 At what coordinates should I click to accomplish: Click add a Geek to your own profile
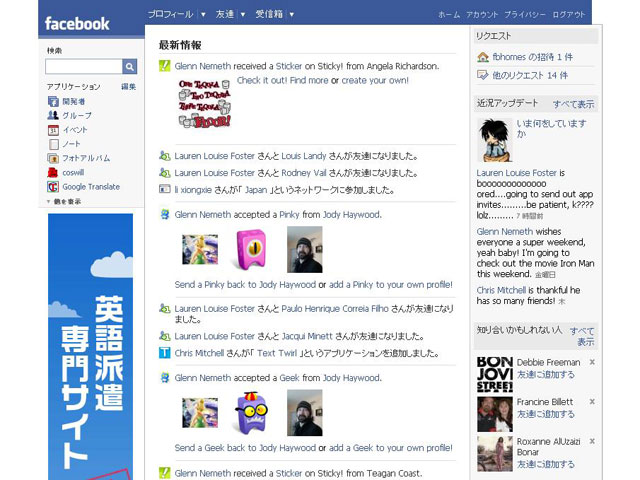coord(391,448)
